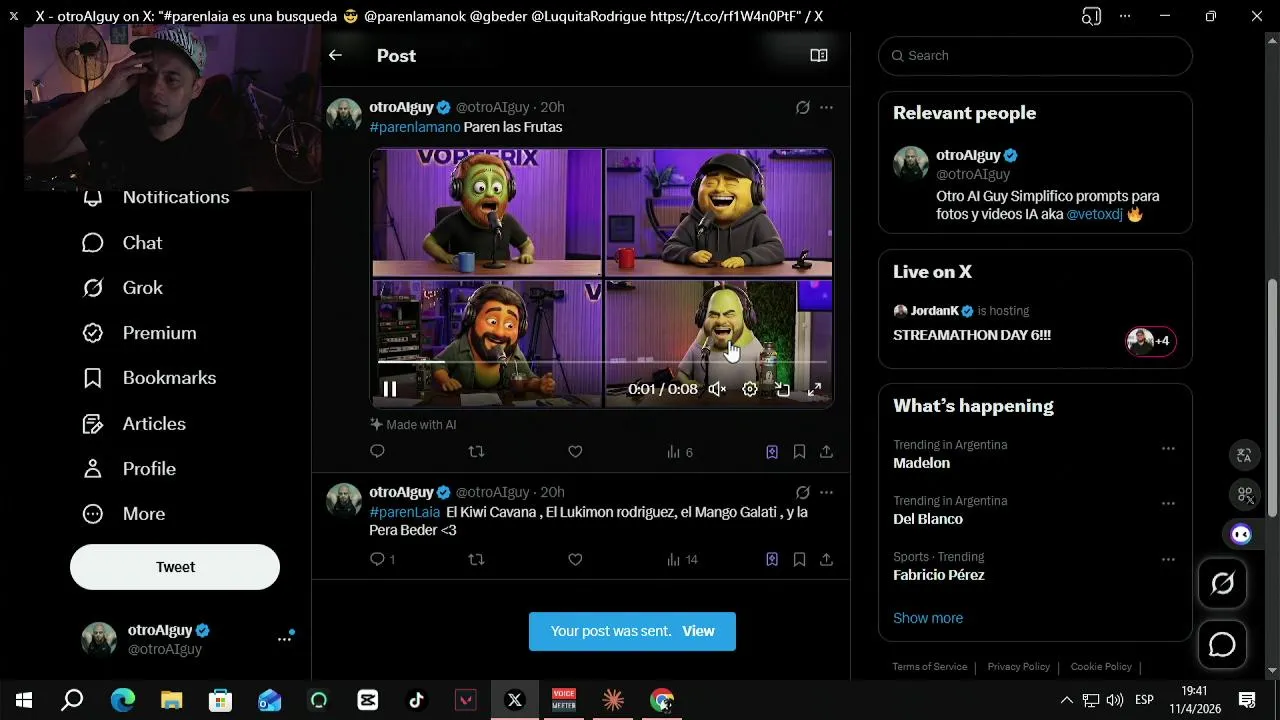Open taskbar volume control
The height and width of the screenshot is (720, 1280).
click(1114, 700)
